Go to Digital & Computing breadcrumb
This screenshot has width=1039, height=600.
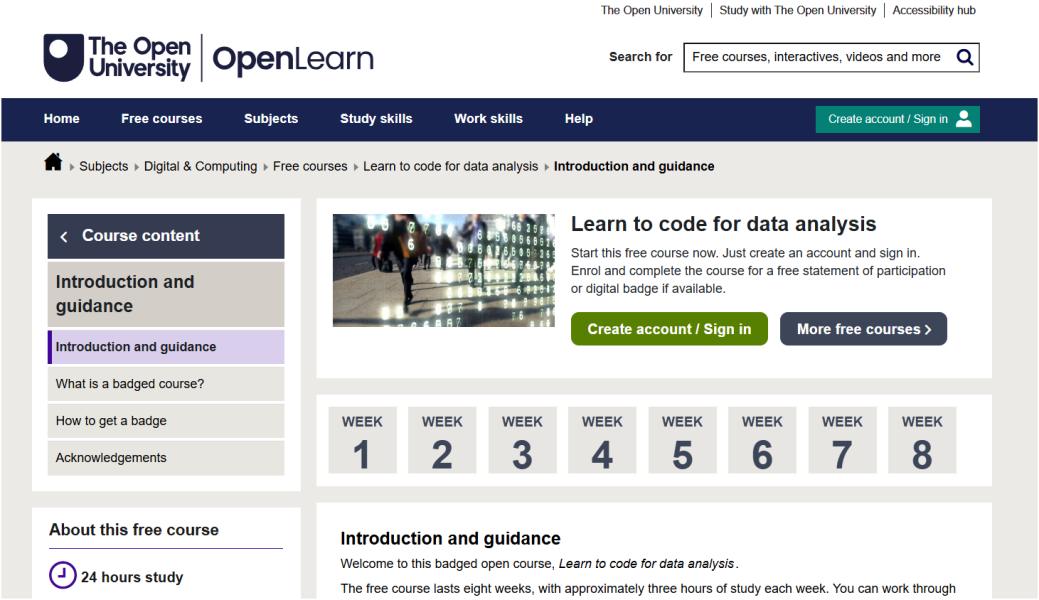point(200,166)
